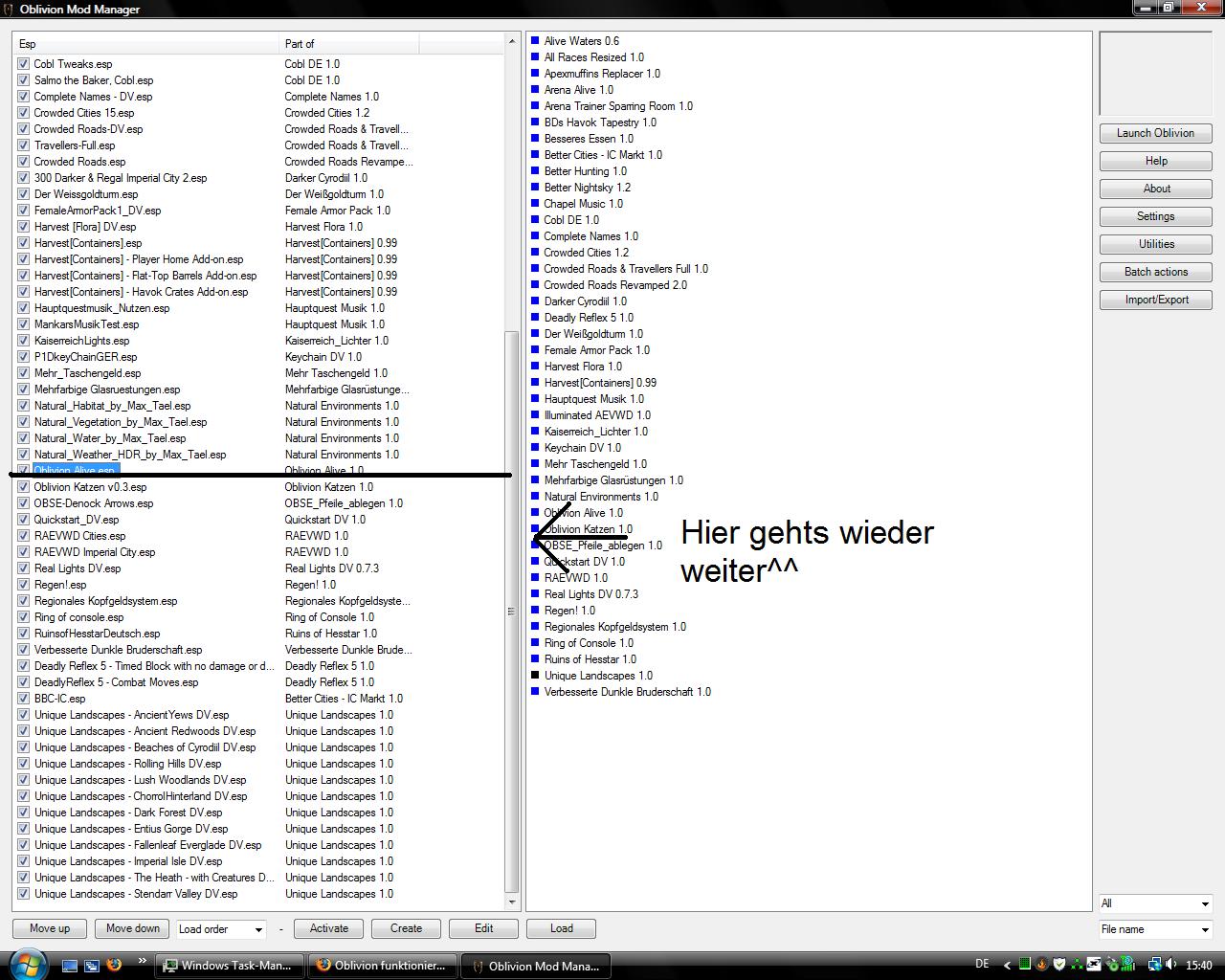
Task: Click the volume speaker icon in system tray
Action: (x=1171, y=965)
